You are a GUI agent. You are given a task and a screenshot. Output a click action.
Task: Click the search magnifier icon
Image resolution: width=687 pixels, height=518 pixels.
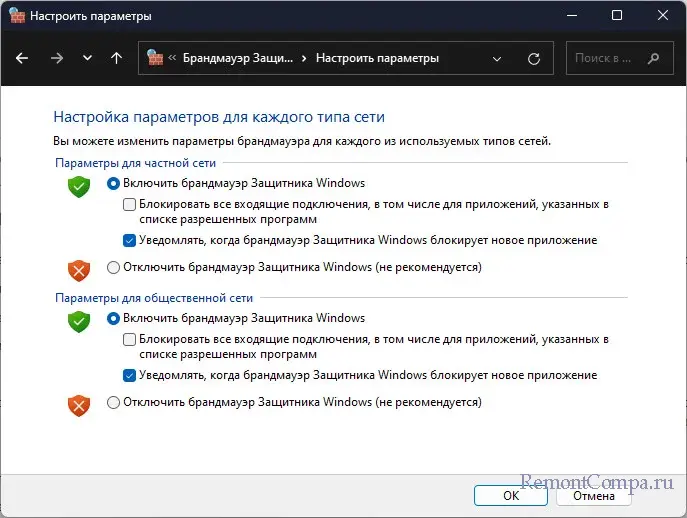coord(653,58)
